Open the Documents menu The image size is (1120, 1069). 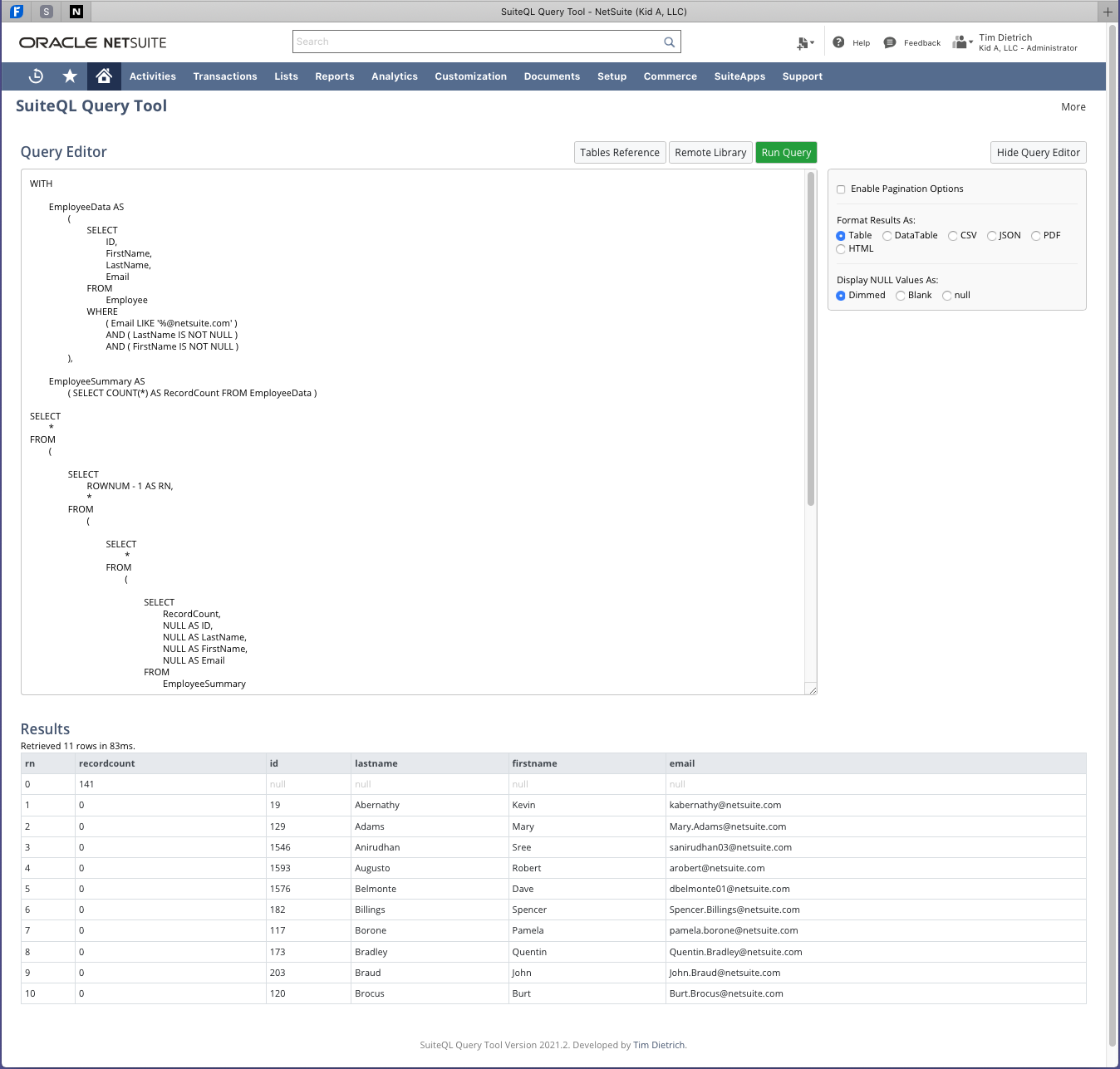tap(552, 76)
